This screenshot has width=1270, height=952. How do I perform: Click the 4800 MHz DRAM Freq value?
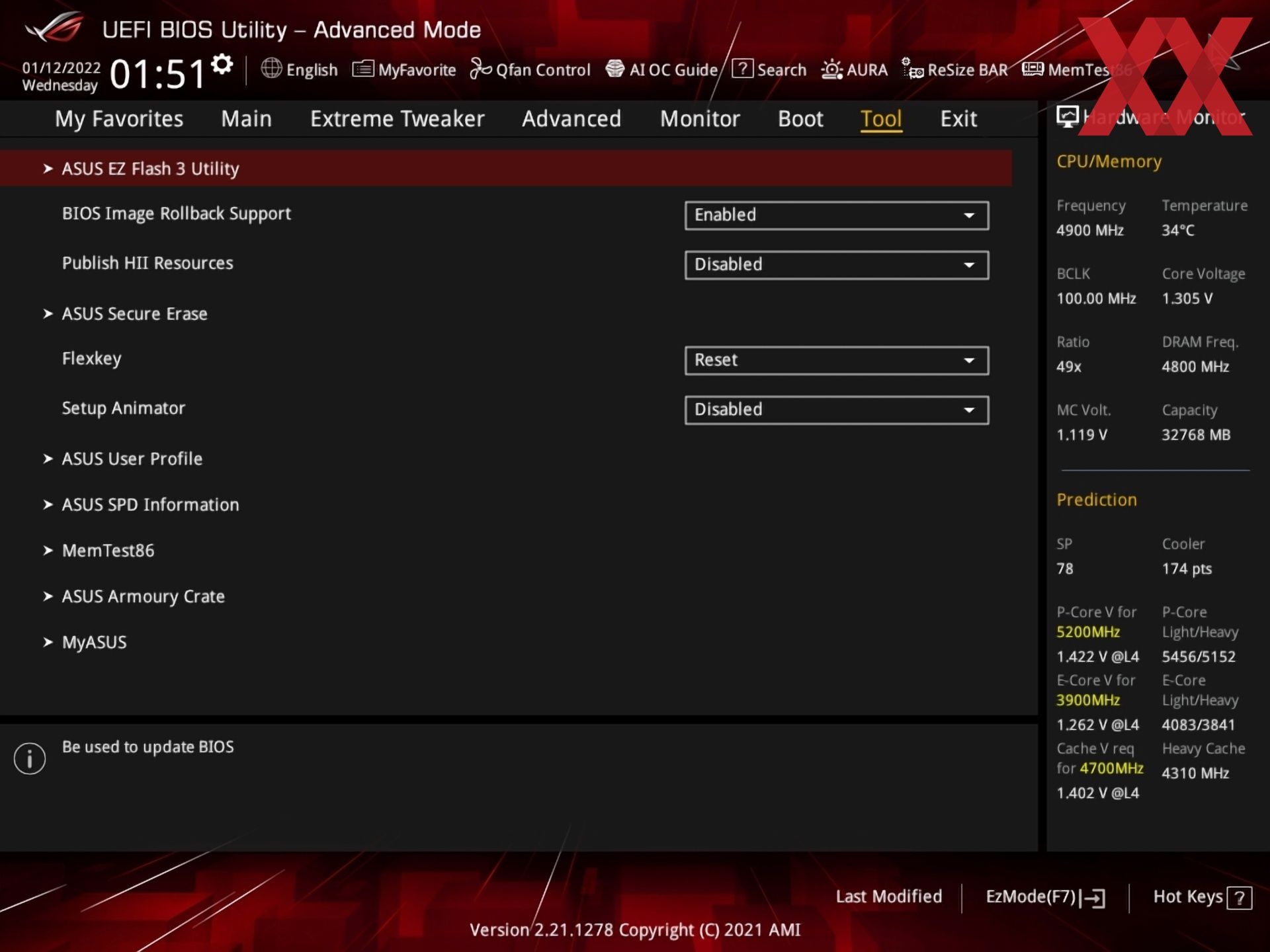coord(1195,367)
